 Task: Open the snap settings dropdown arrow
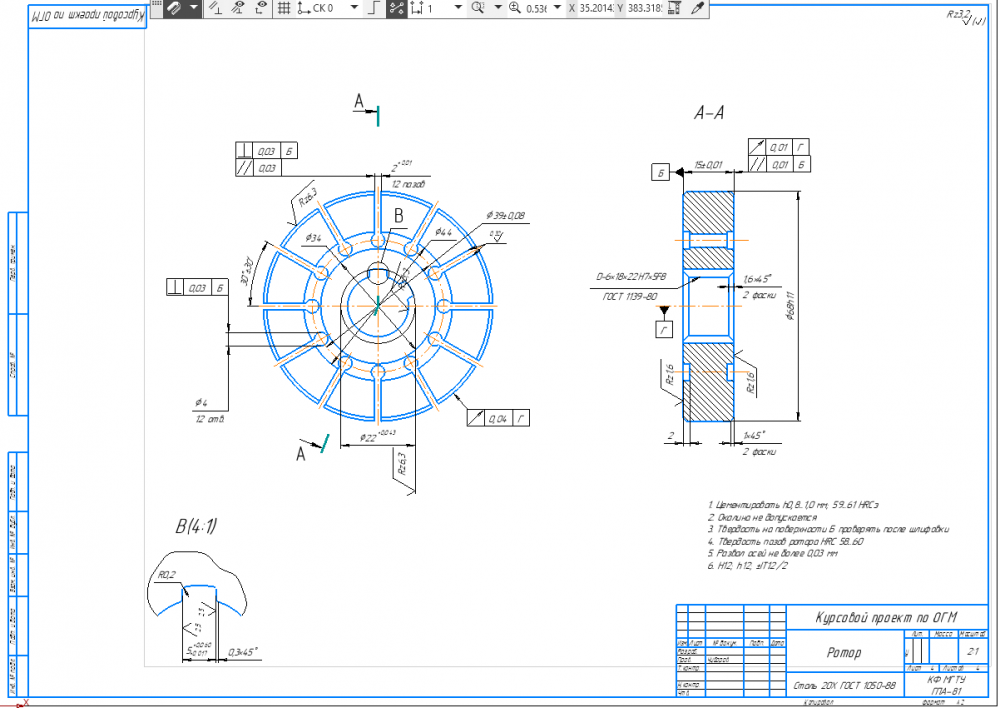tap(194, 8)
